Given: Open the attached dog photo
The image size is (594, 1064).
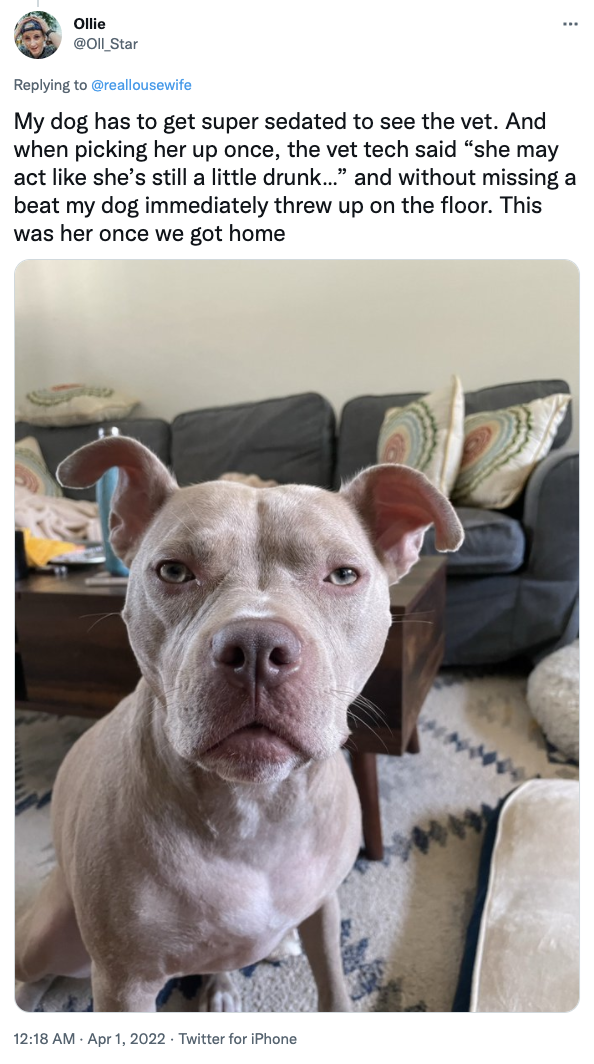Looking at the screenshot, I should pos(297,635).
